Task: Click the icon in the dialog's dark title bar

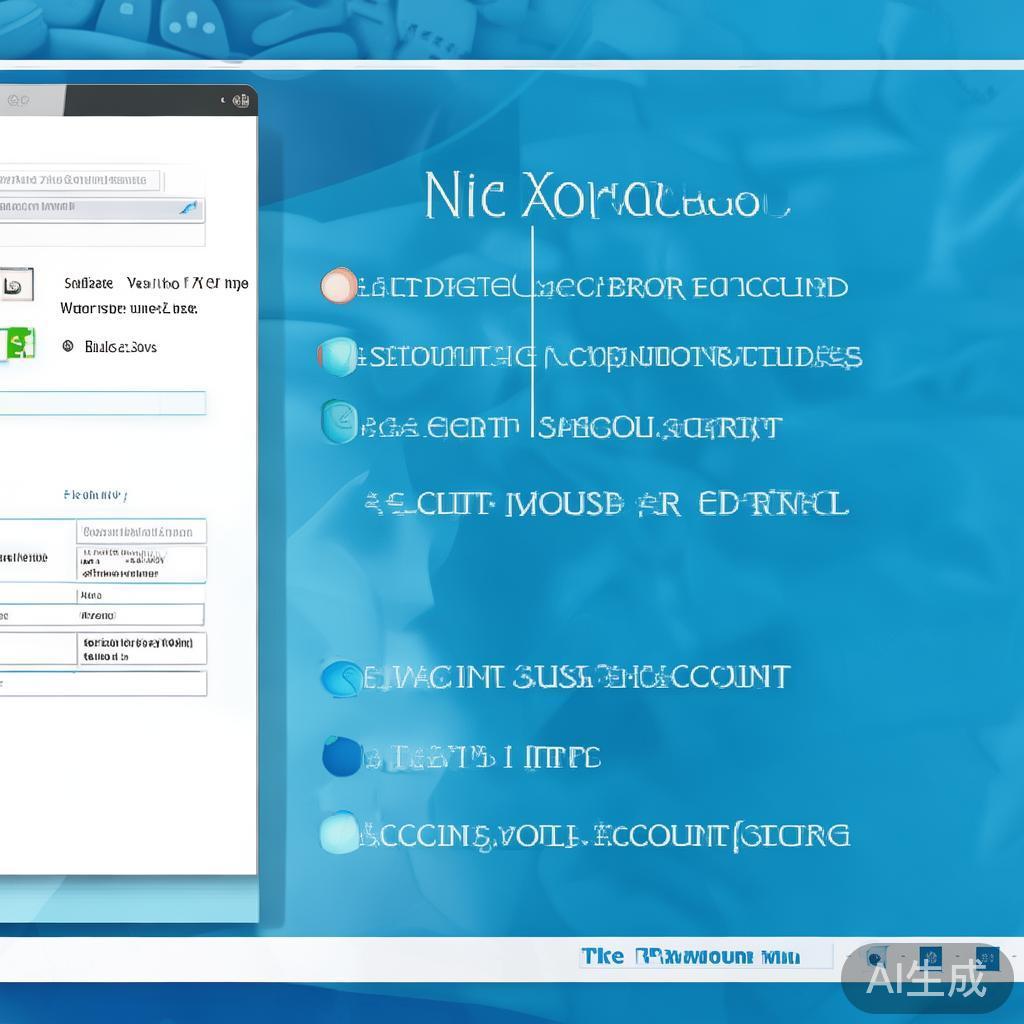Action: pos(240,100)
